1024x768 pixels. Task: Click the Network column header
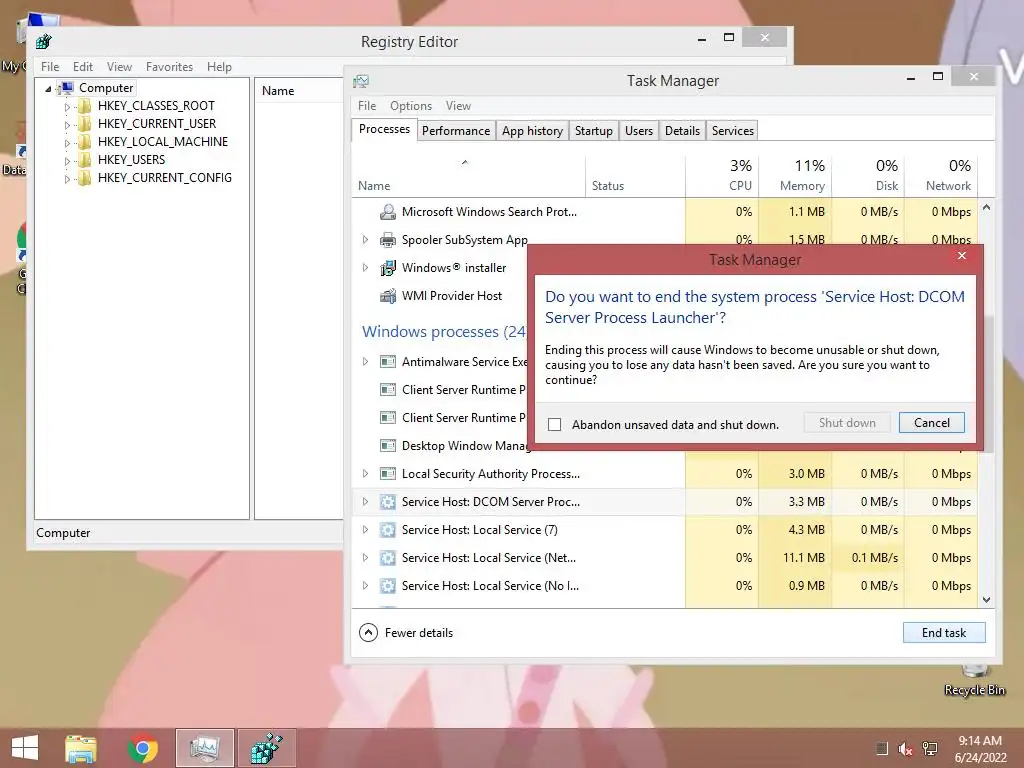[x=941, y=176]
